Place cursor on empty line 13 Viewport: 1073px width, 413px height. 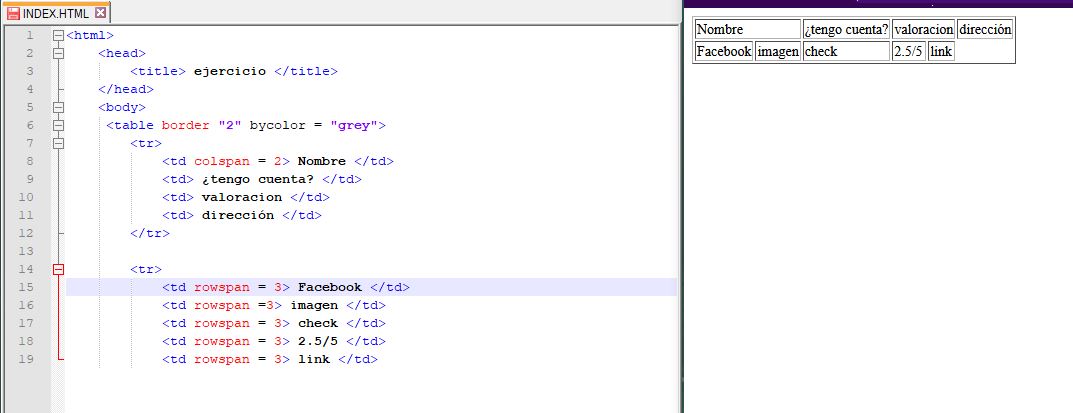300,251
